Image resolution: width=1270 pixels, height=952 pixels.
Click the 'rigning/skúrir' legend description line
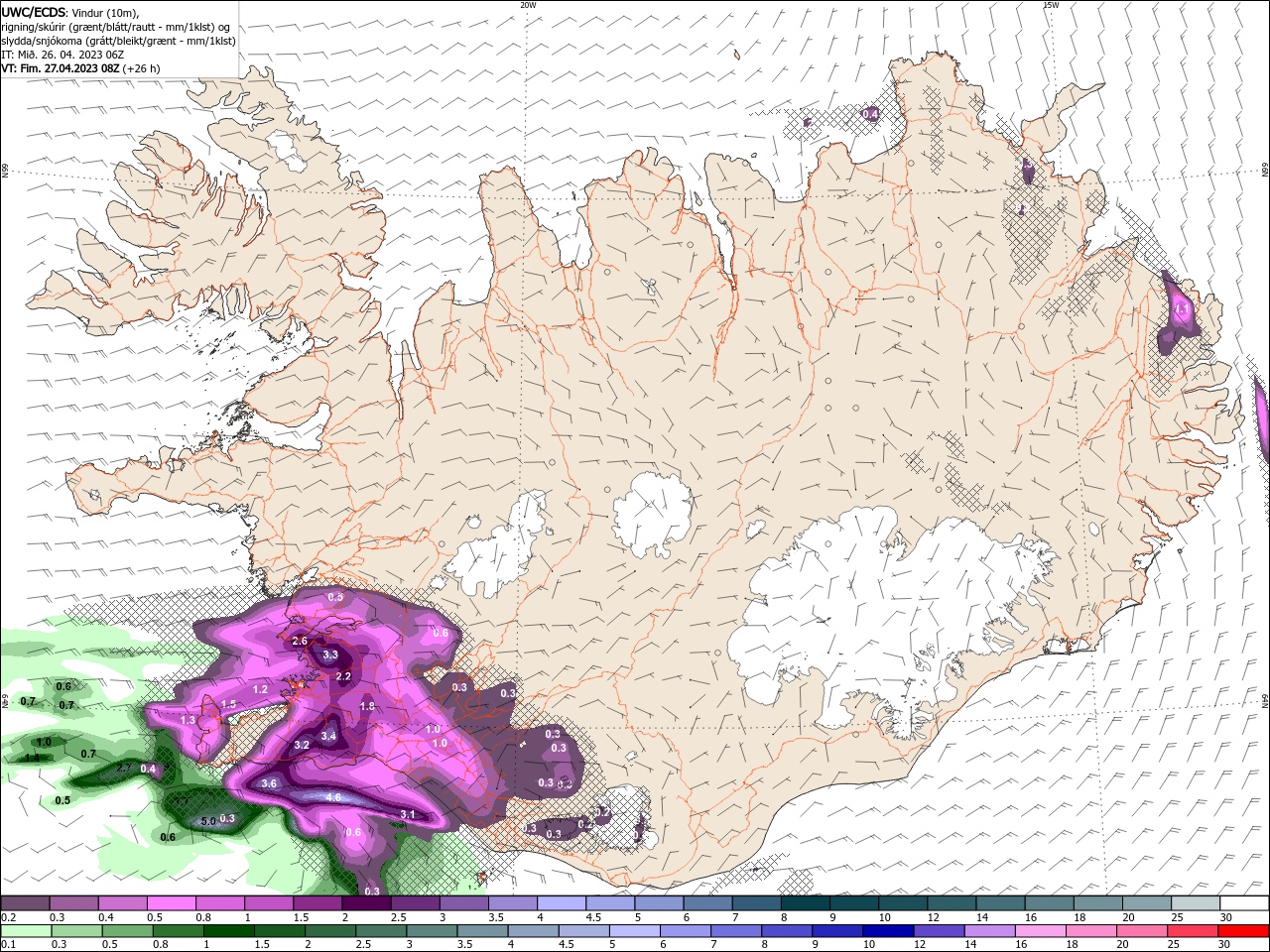[116, 27]
